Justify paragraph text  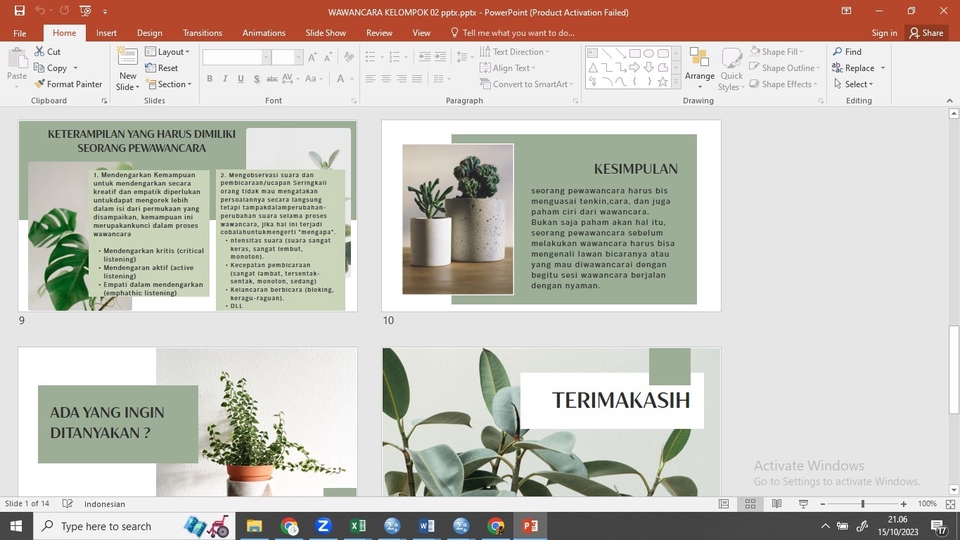pos(417,78)
